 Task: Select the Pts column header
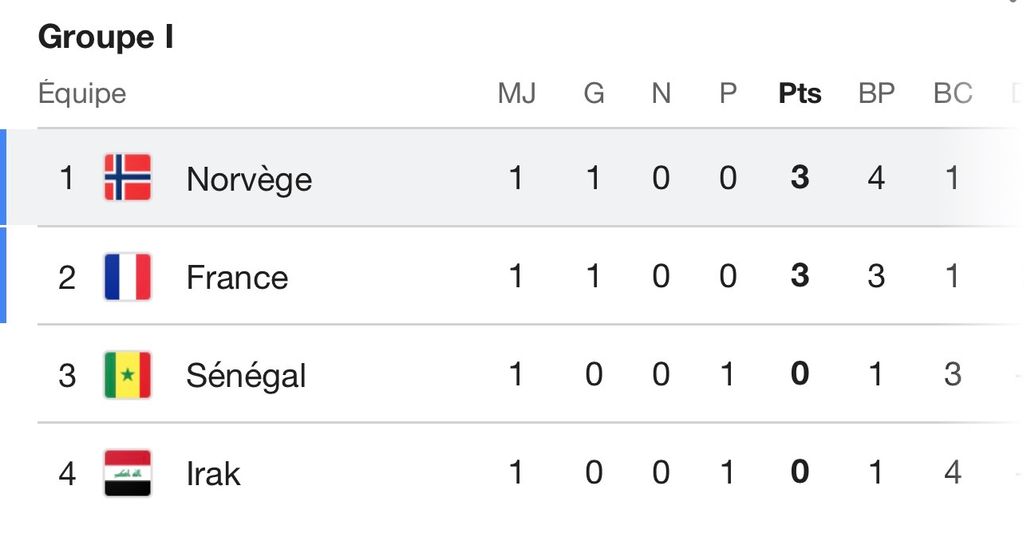799,93
